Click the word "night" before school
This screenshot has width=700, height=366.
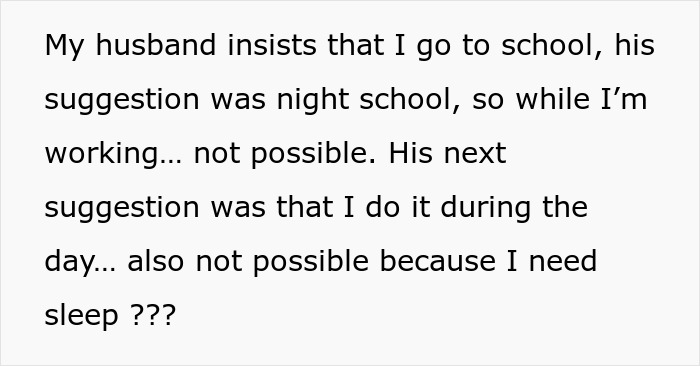(312, 101)
